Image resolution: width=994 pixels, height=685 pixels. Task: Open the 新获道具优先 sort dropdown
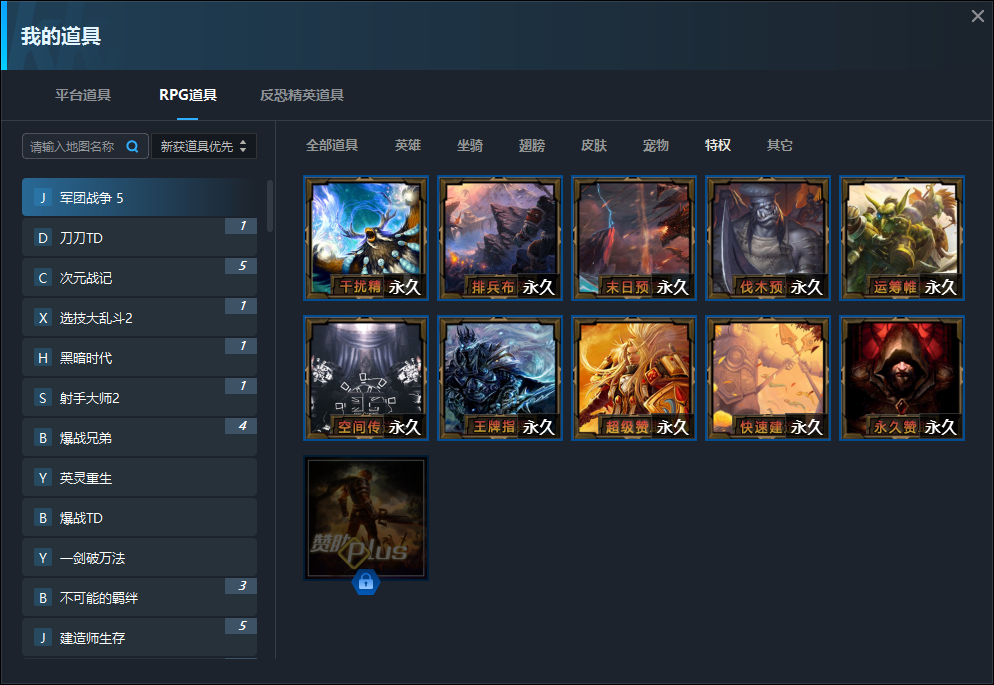[x=203, y=146]
